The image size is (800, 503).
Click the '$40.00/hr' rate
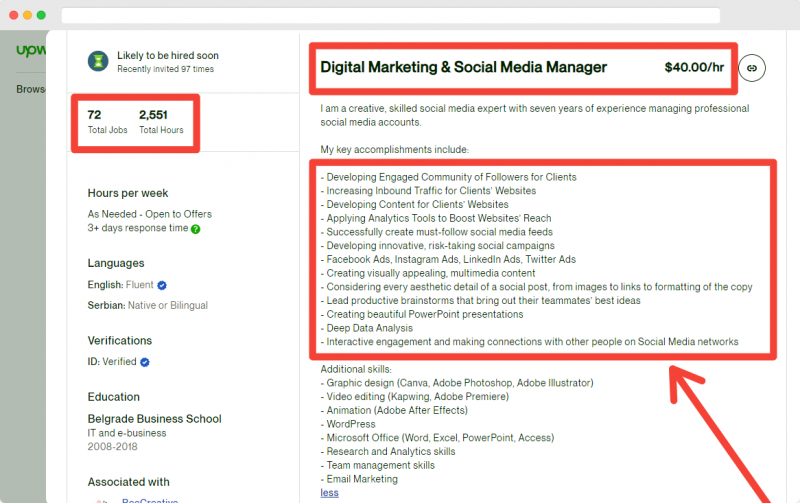[x=694, y=67]
